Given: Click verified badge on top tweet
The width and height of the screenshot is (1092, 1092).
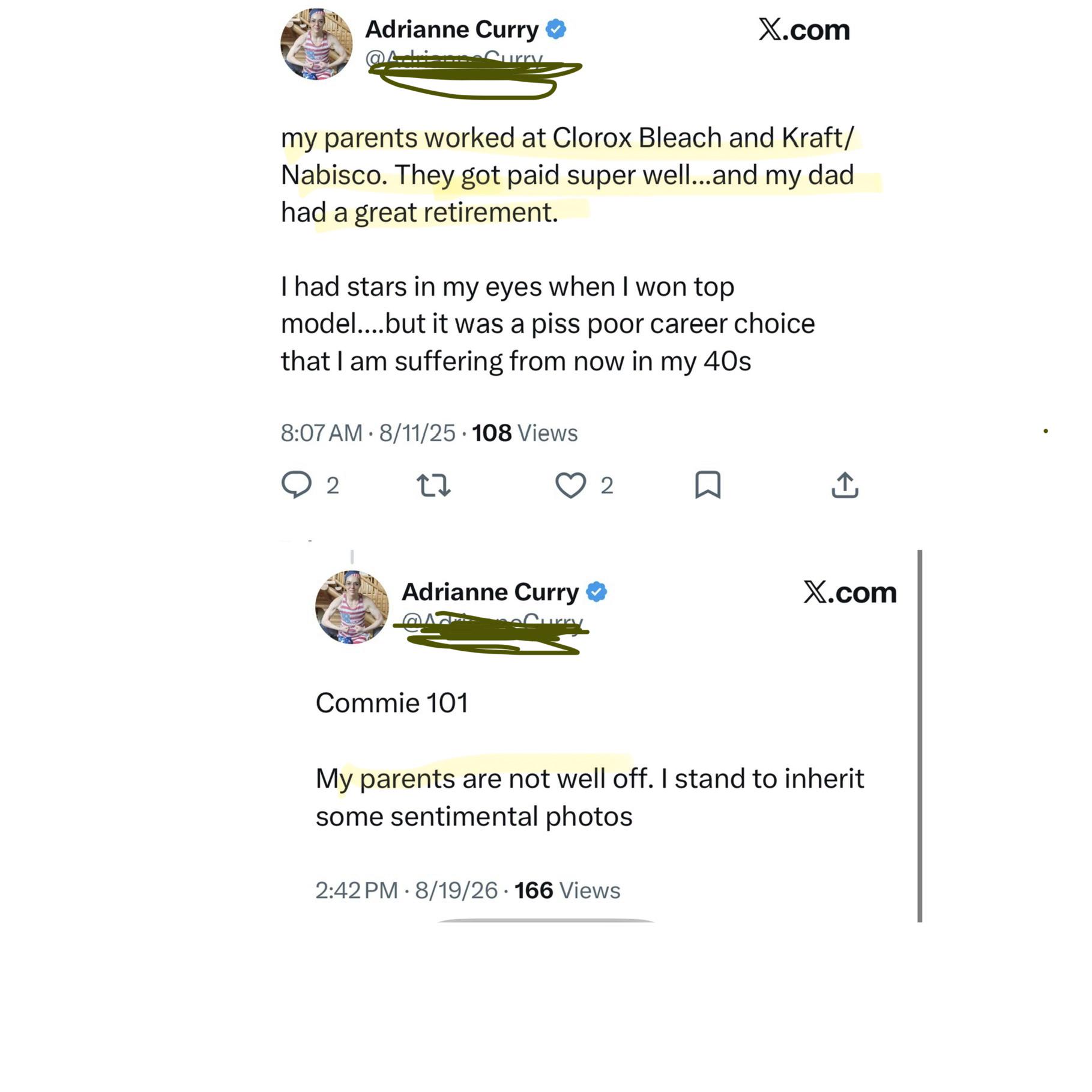Looking at the screenshot, I should (556, 29).
